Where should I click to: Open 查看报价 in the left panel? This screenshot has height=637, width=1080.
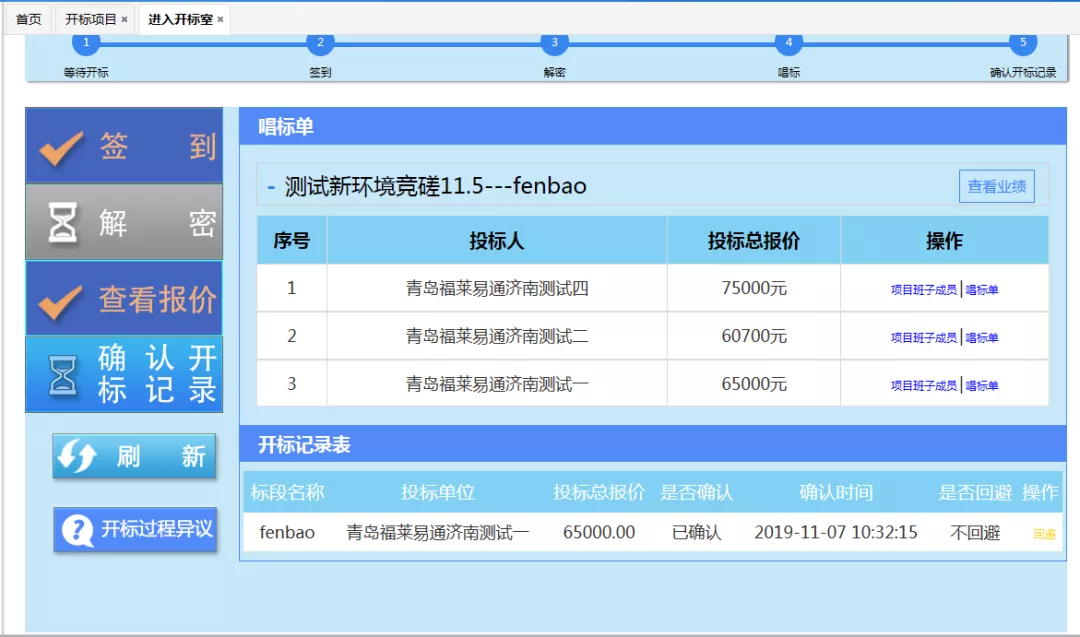point(124,299)
